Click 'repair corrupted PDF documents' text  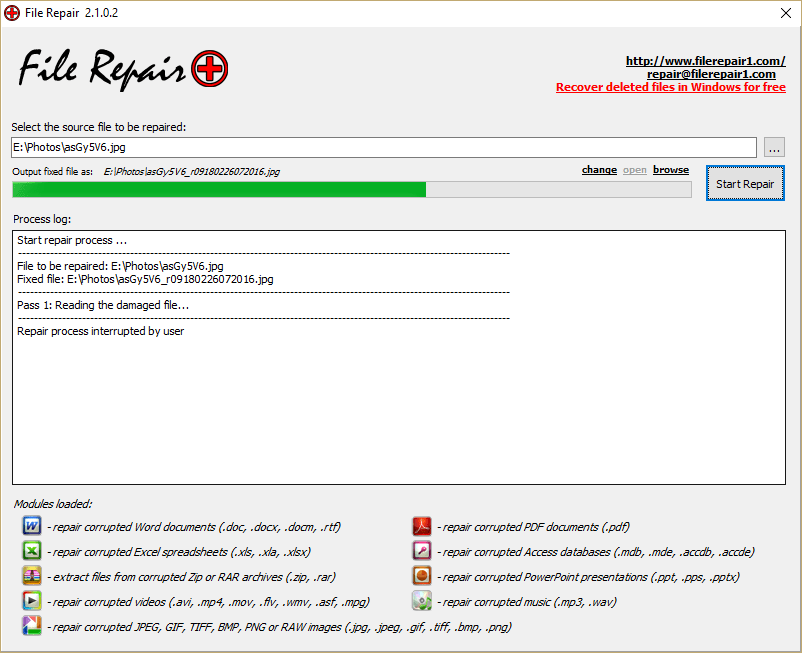coord(533,527)
